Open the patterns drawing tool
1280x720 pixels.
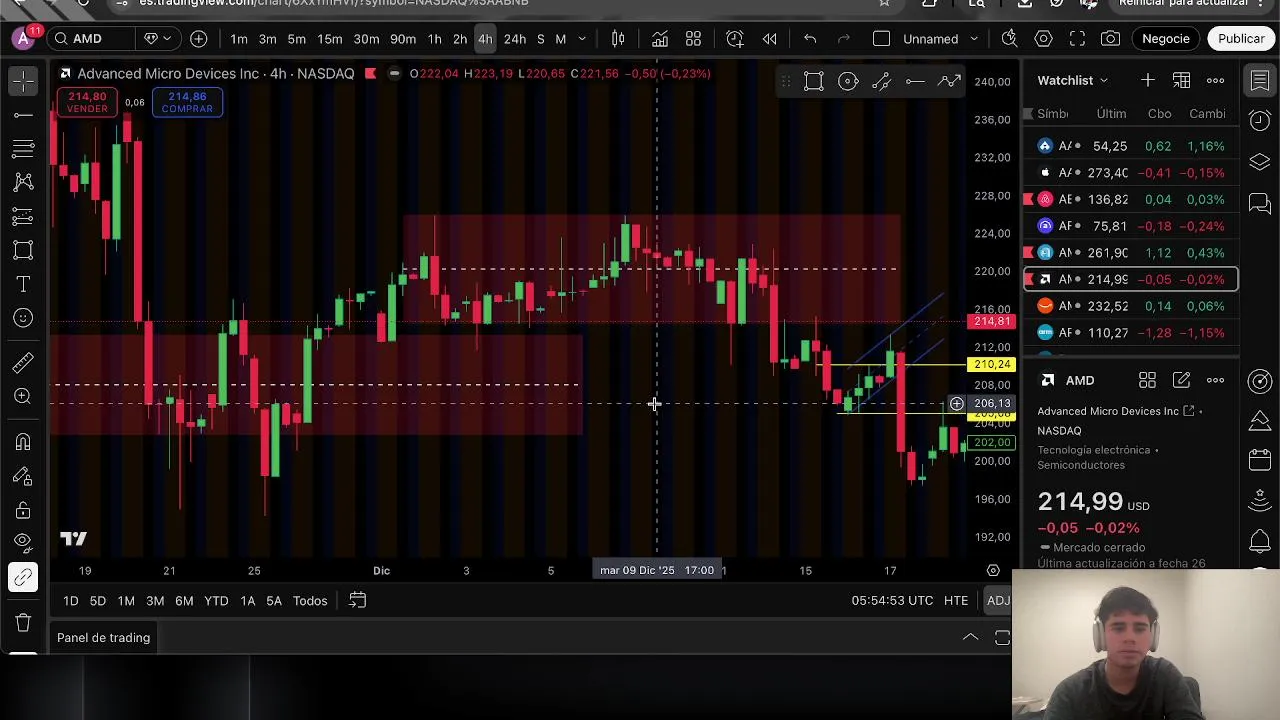pyautogui.click(x=23, y=182)
